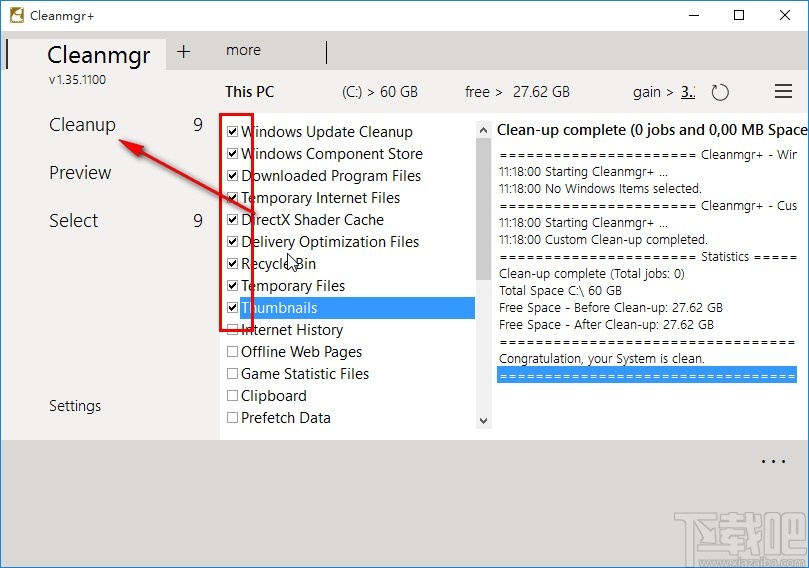This screenshot has height=568, width=809.
Task: Uncheck Windows Component Store checkbox
Action: click(x=232, y=153)
